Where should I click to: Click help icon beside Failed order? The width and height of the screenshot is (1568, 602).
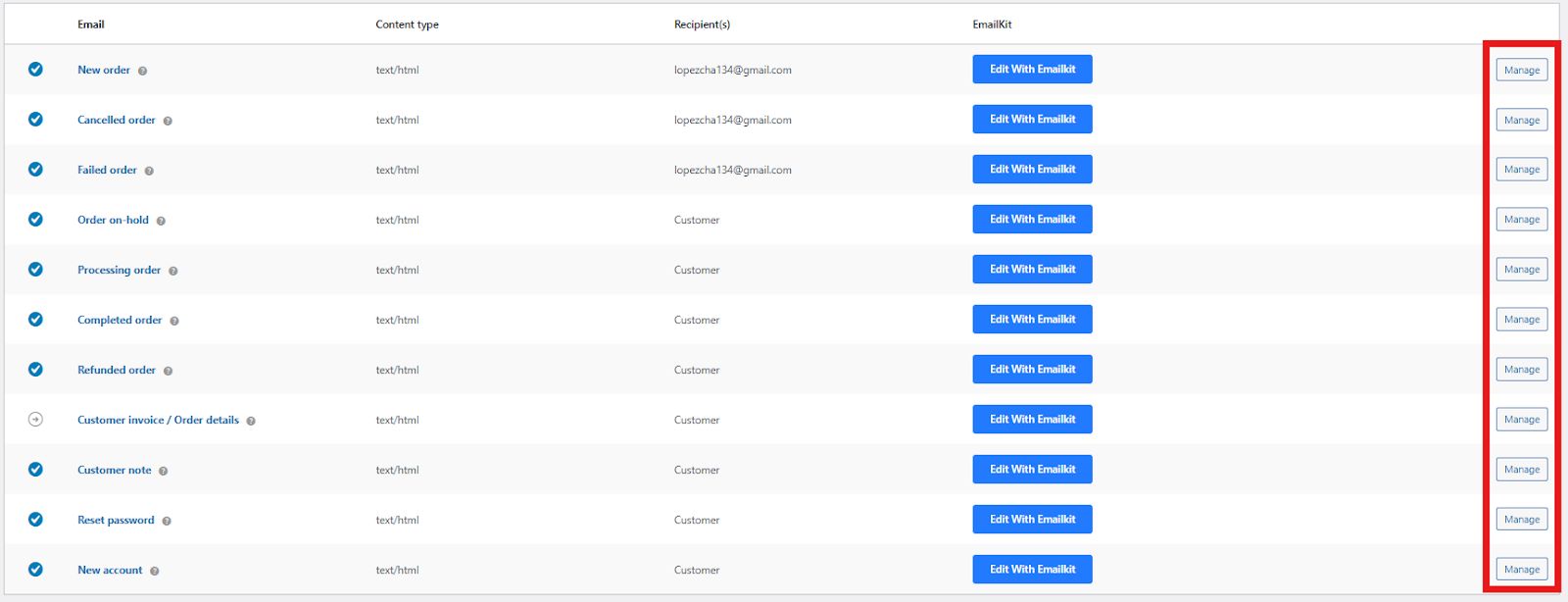[149, 171]
